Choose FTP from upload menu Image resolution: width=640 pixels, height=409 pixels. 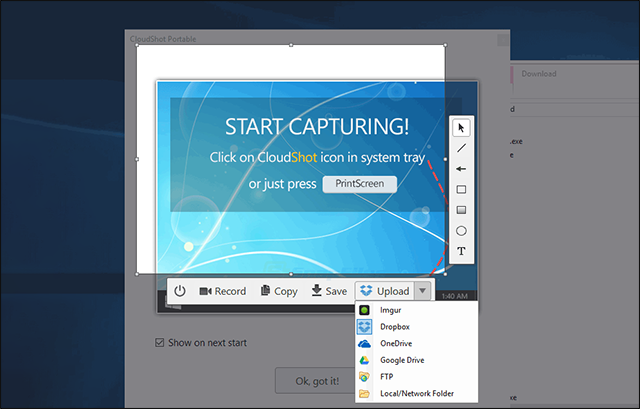click(x=416, y=377)
